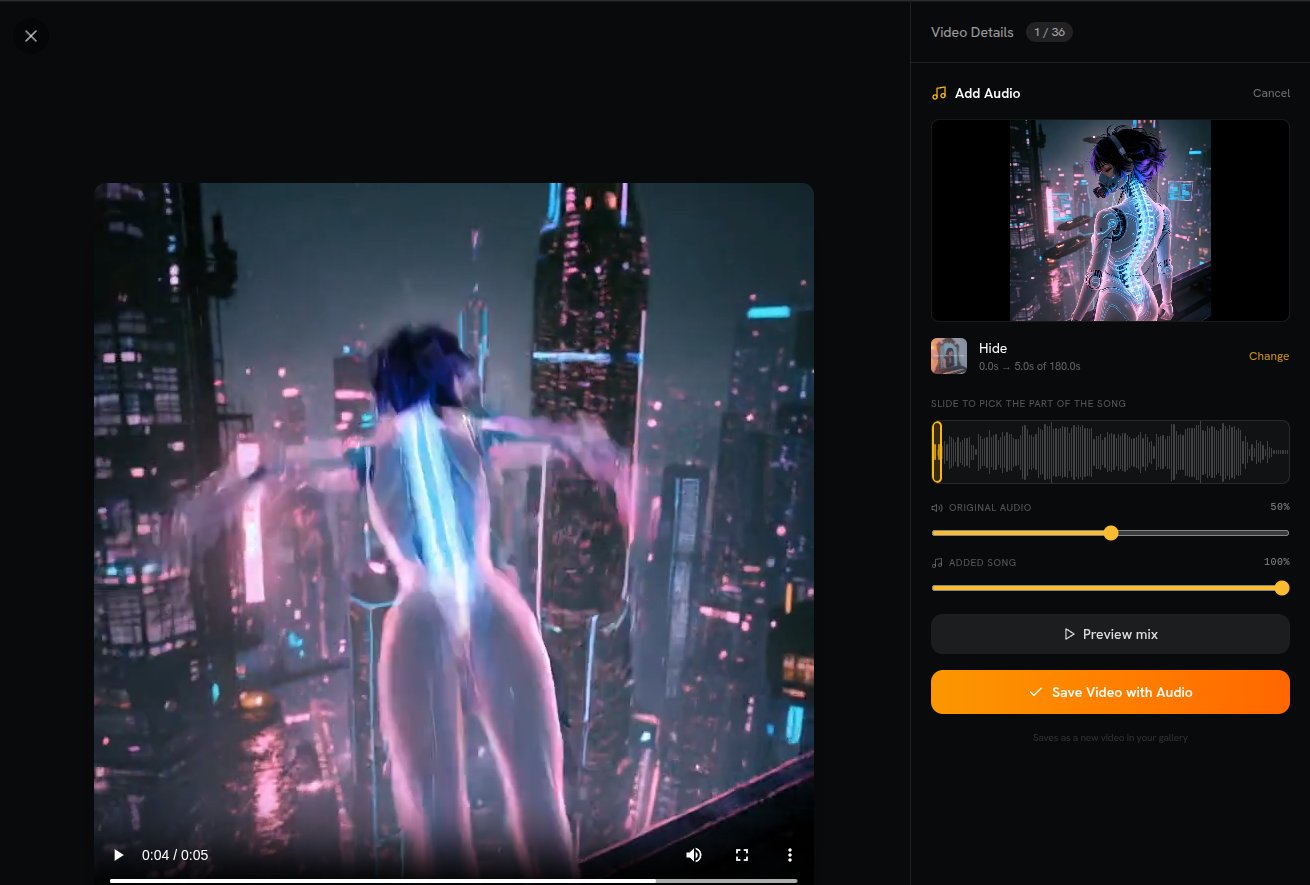This screenshot has width=1310, height=885.
Task: Enter fullscreen mode for the video
Action: point(742,855)
